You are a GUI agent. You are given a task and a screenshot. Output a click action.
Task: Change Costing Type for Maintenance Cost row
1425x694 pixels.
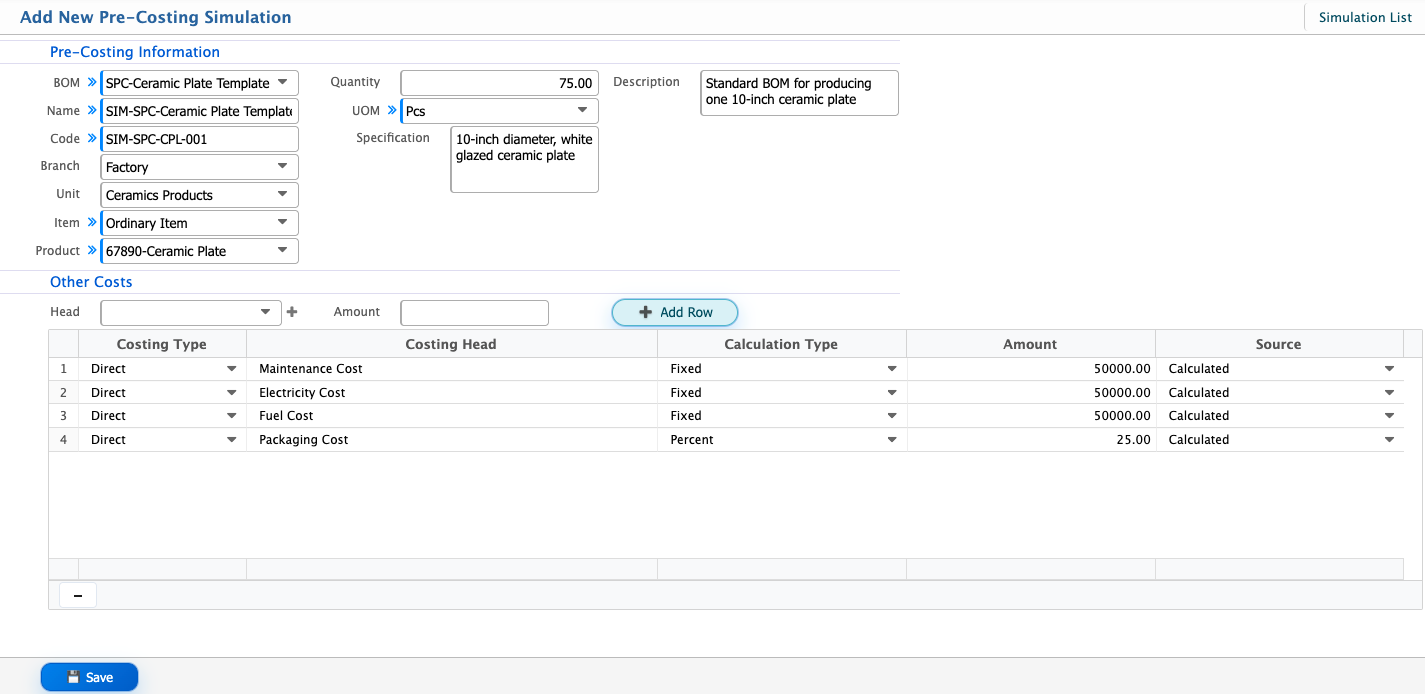coord(164,369)
